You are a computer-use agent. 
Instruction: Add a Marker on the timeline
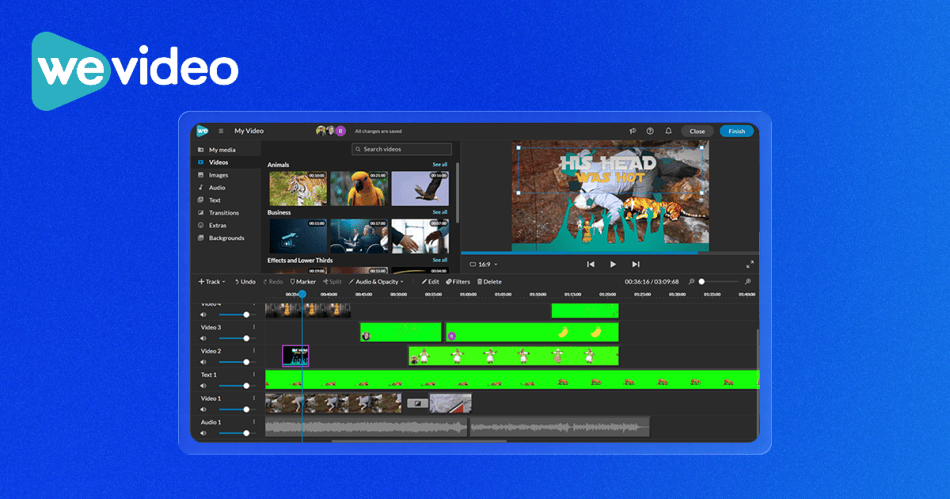(303, 282)
